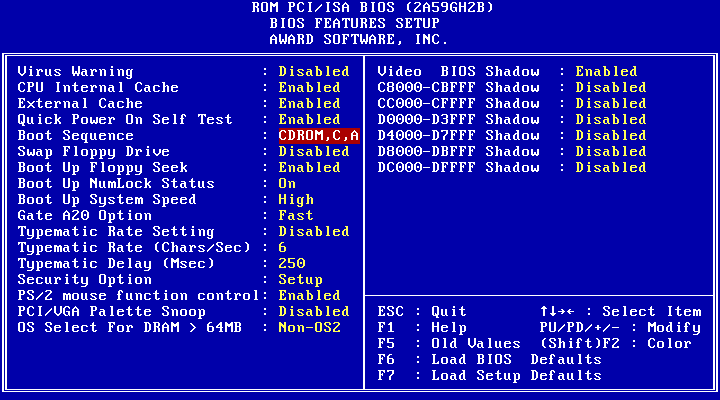Toggle Quick Power On Self Test value
The image size is (720, 400).
[309, 119]
